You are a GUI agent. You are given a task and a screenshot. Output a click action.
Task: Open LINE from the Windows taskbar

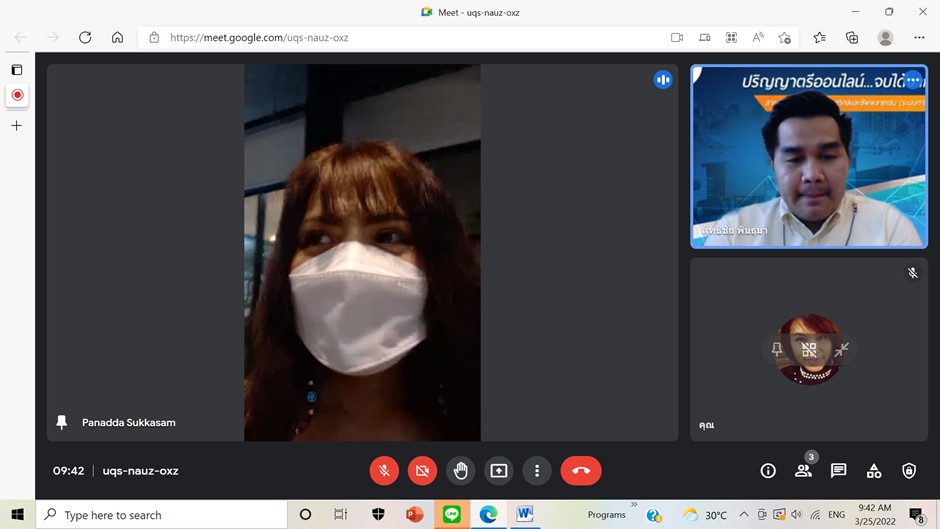452,515
